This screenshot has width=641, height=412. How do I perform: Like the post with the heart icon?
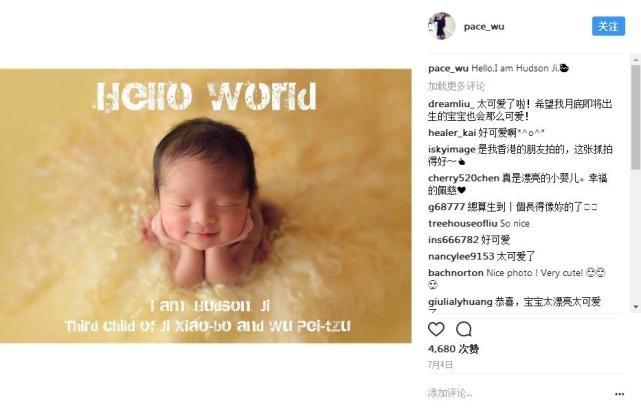click(436, 329)
